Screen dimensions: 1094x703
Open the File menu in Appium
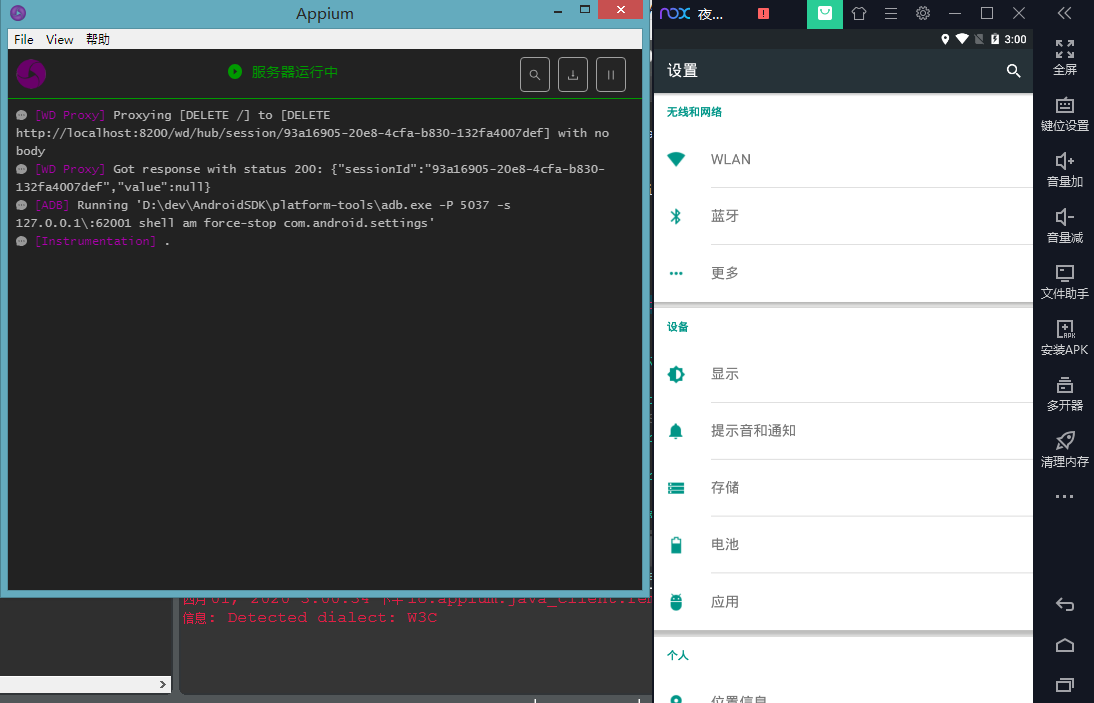click(22, 39)
